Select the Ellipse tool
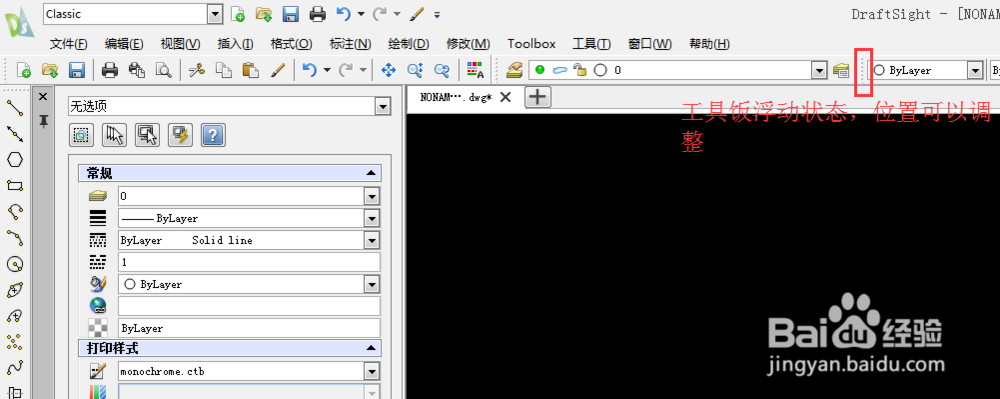This screenshot has height=399, width=1000. [x=15, y=290]
